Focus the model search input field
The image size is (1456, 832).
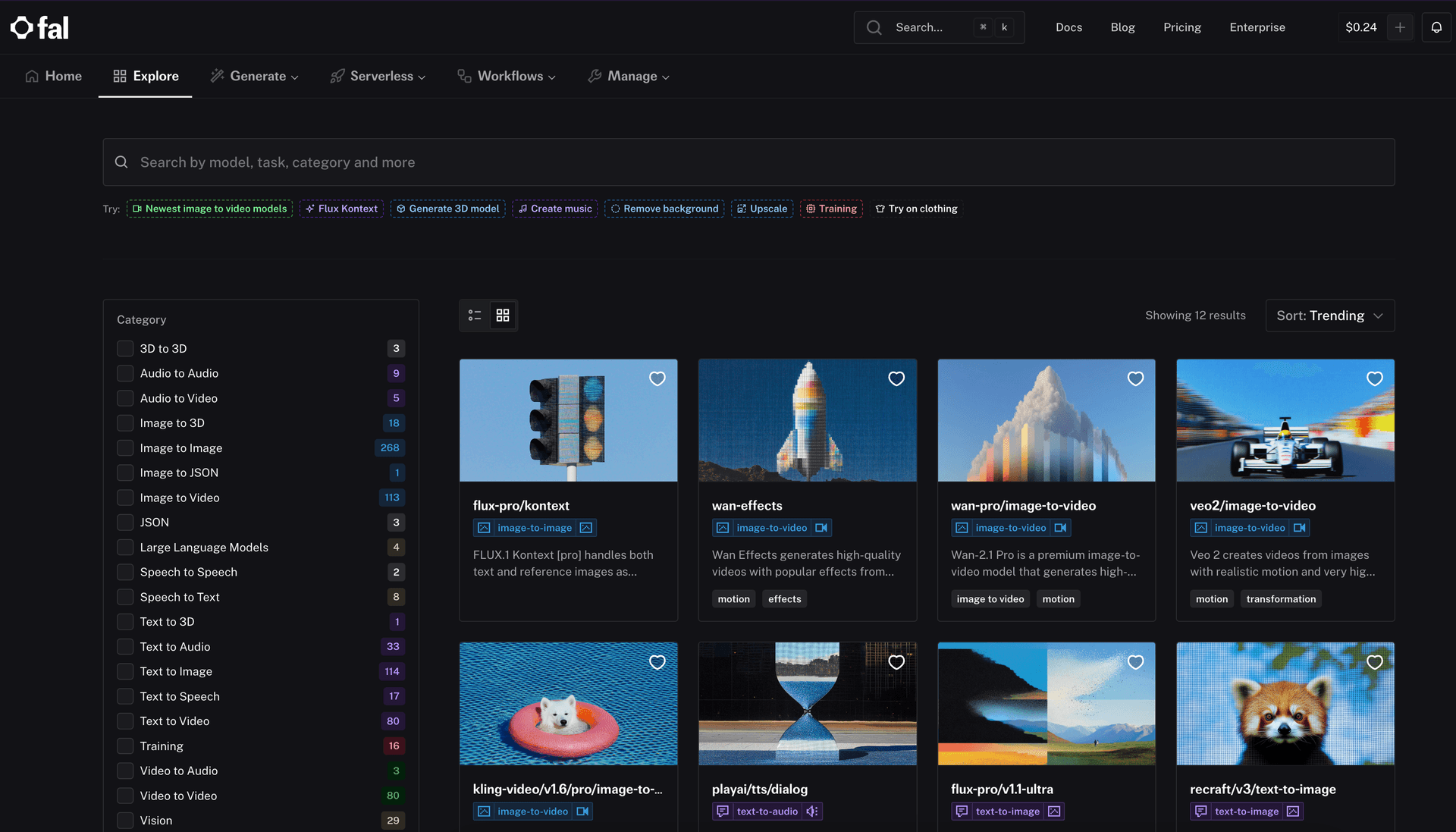pos(748,162)
